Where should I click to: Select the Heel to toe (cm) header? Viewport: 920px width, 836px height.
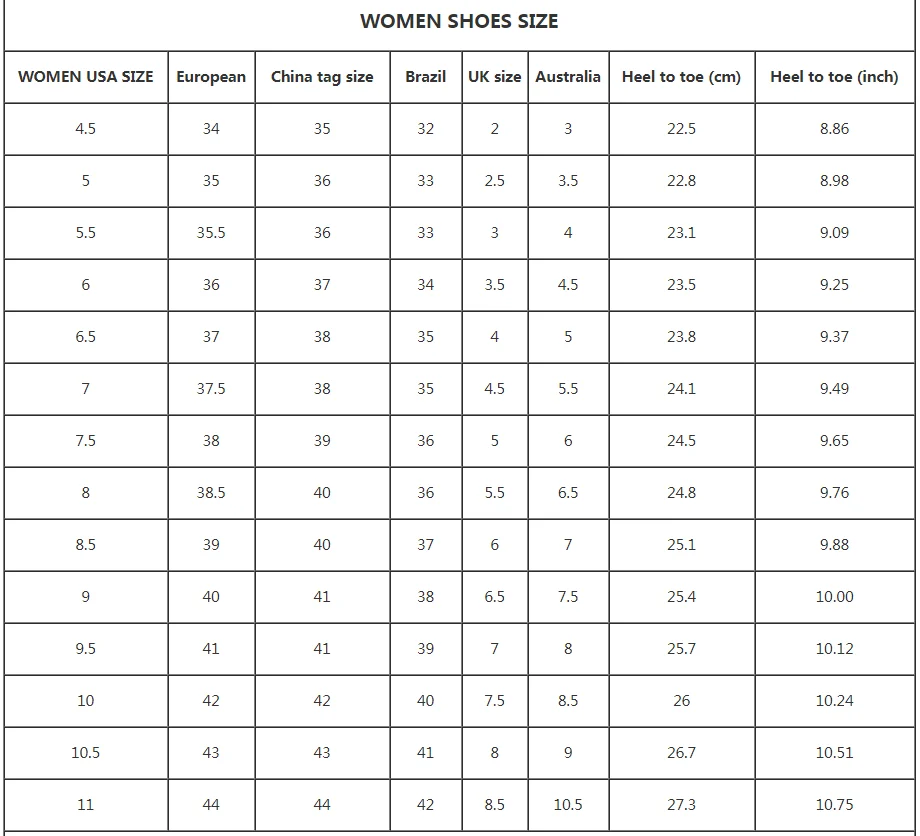(x=681, y=77)
